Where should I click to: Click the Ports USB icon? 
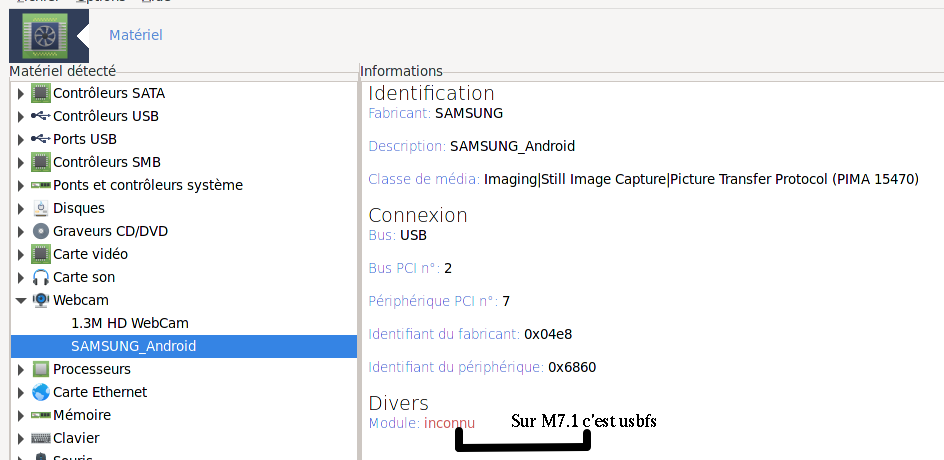41,139
